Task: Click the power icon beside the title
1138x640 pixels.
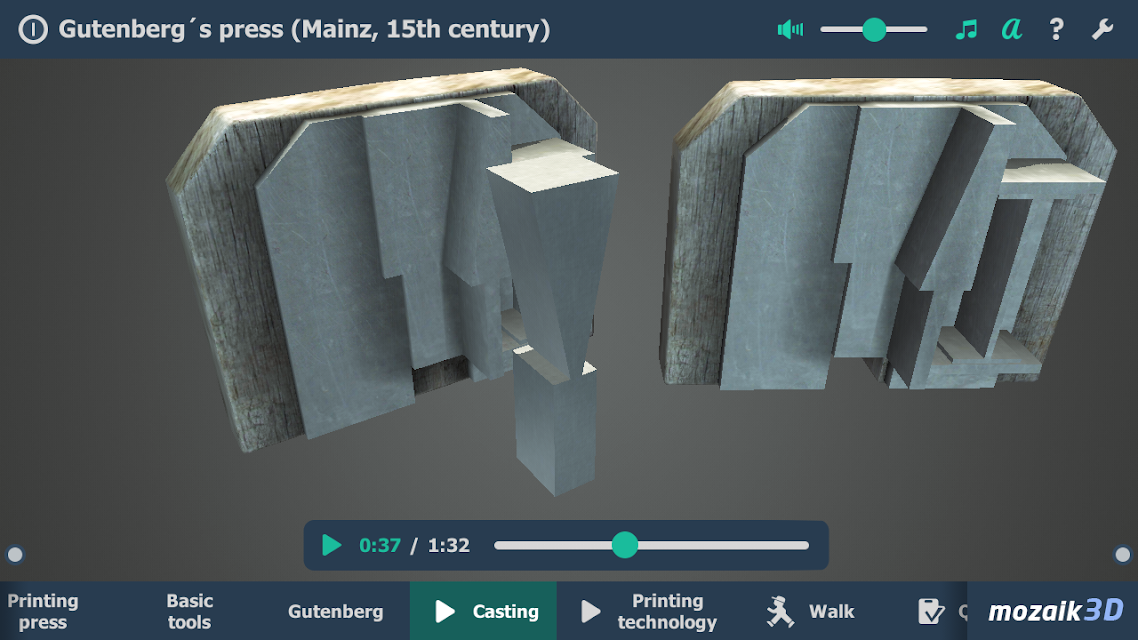Action: pos(33,30)
